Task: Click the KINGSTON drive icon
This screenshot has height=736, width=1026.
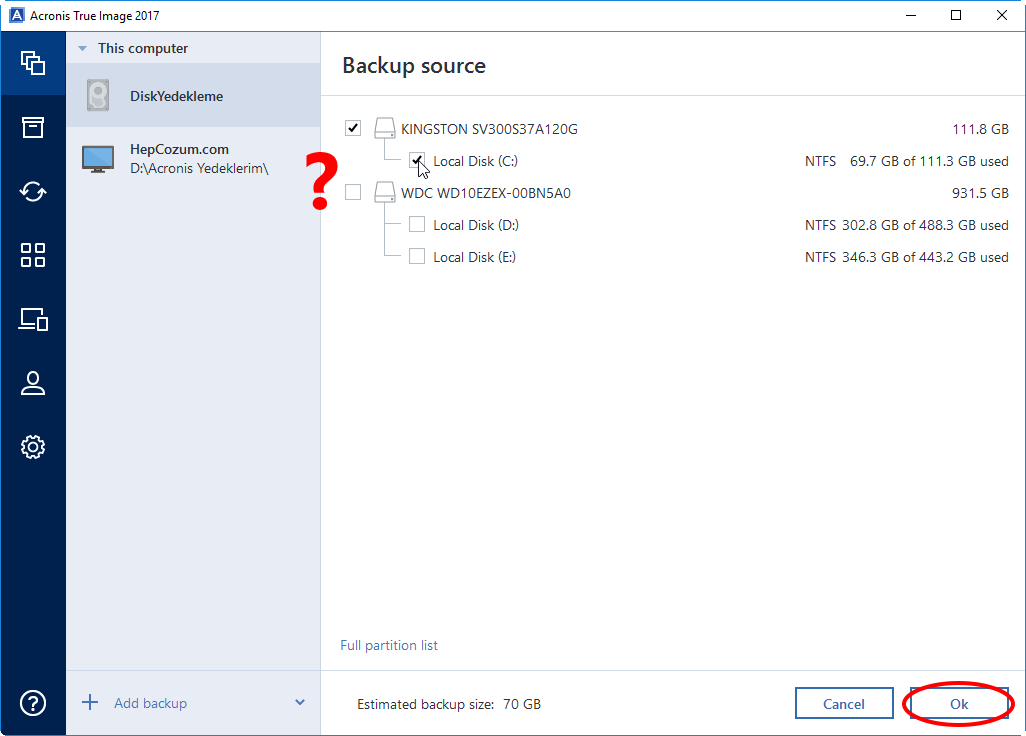Action: [385, 128]
